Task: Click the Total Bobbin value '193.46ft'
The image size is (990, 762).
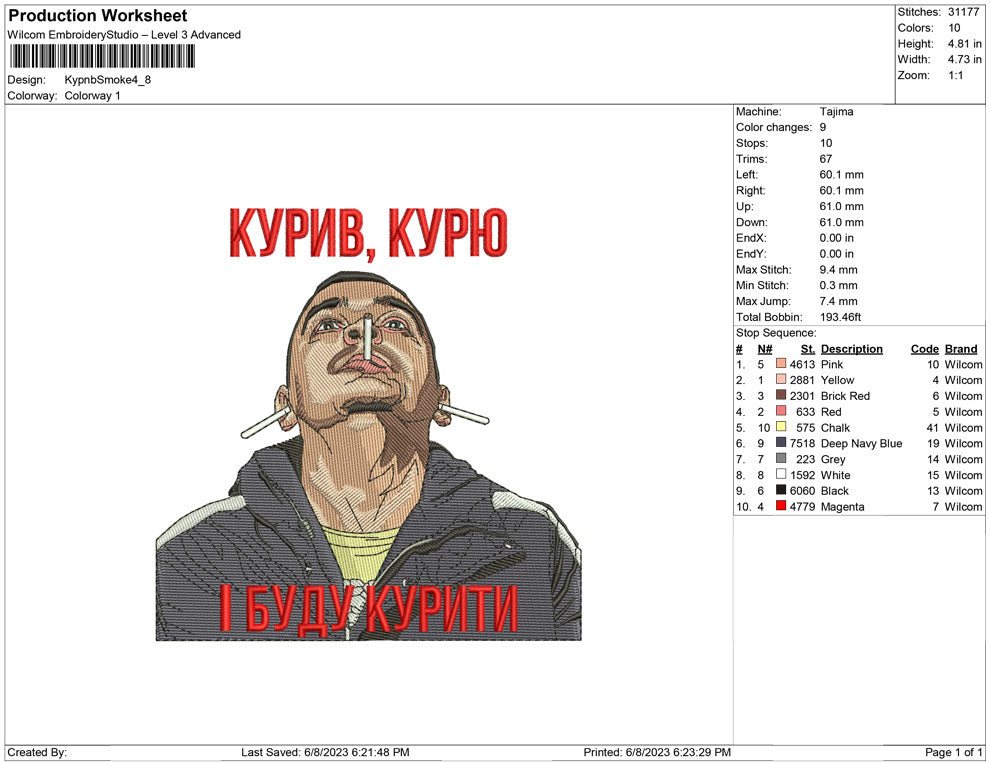Action: pos(840,317)
